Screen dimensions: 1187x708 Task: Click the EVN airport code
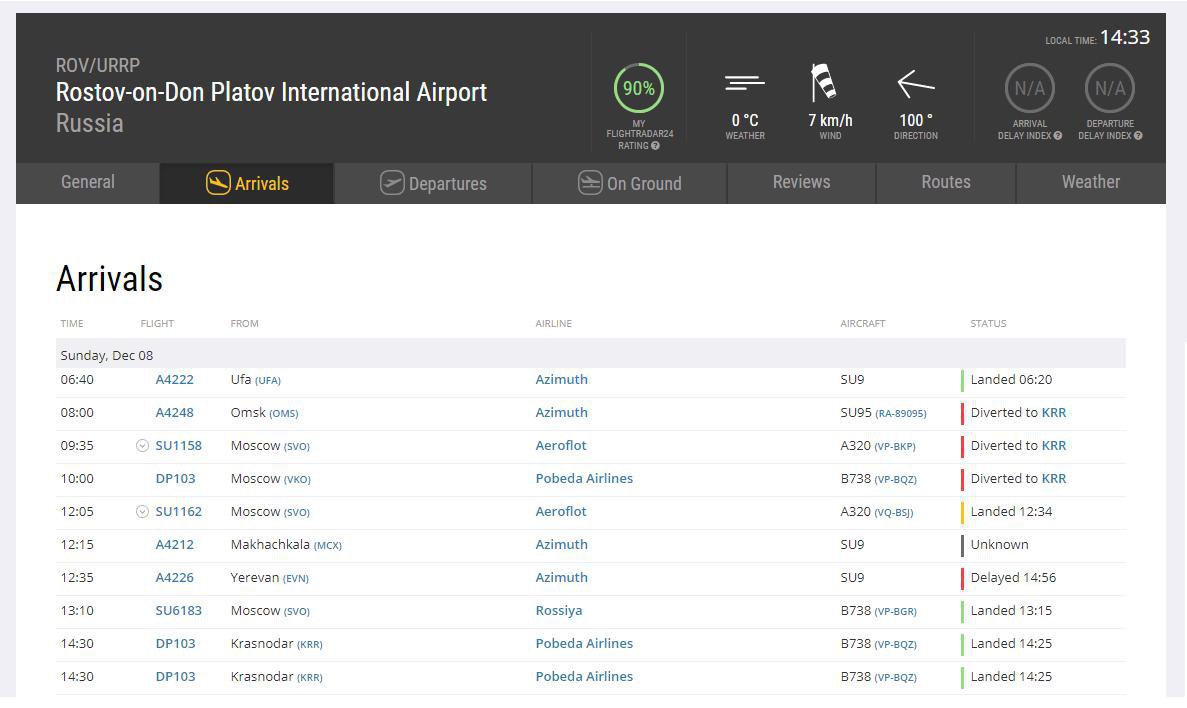point(296,579)
